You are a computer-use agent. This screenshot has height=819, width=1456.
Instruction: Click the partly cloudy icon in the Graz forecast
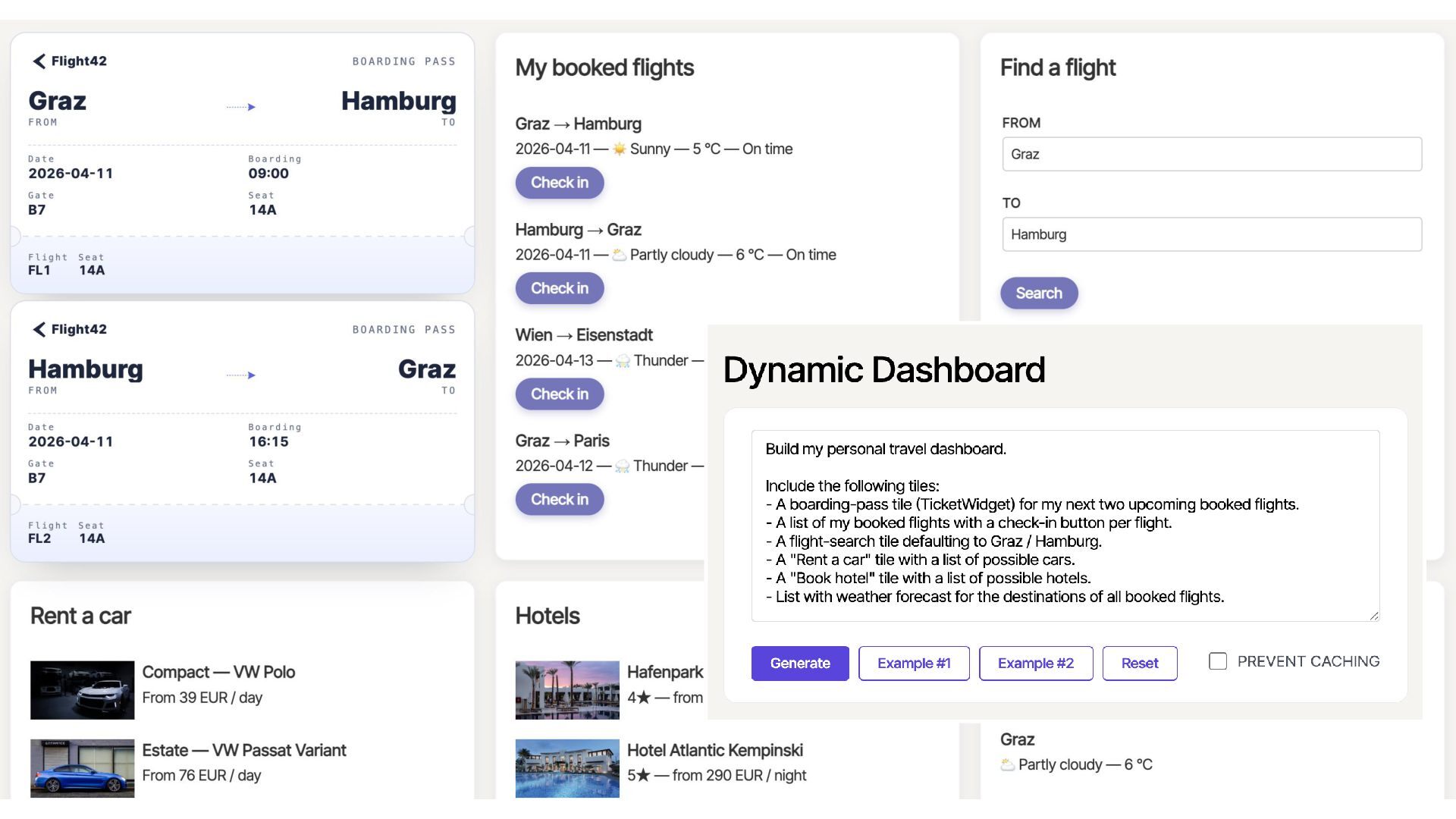(1008, 764)
